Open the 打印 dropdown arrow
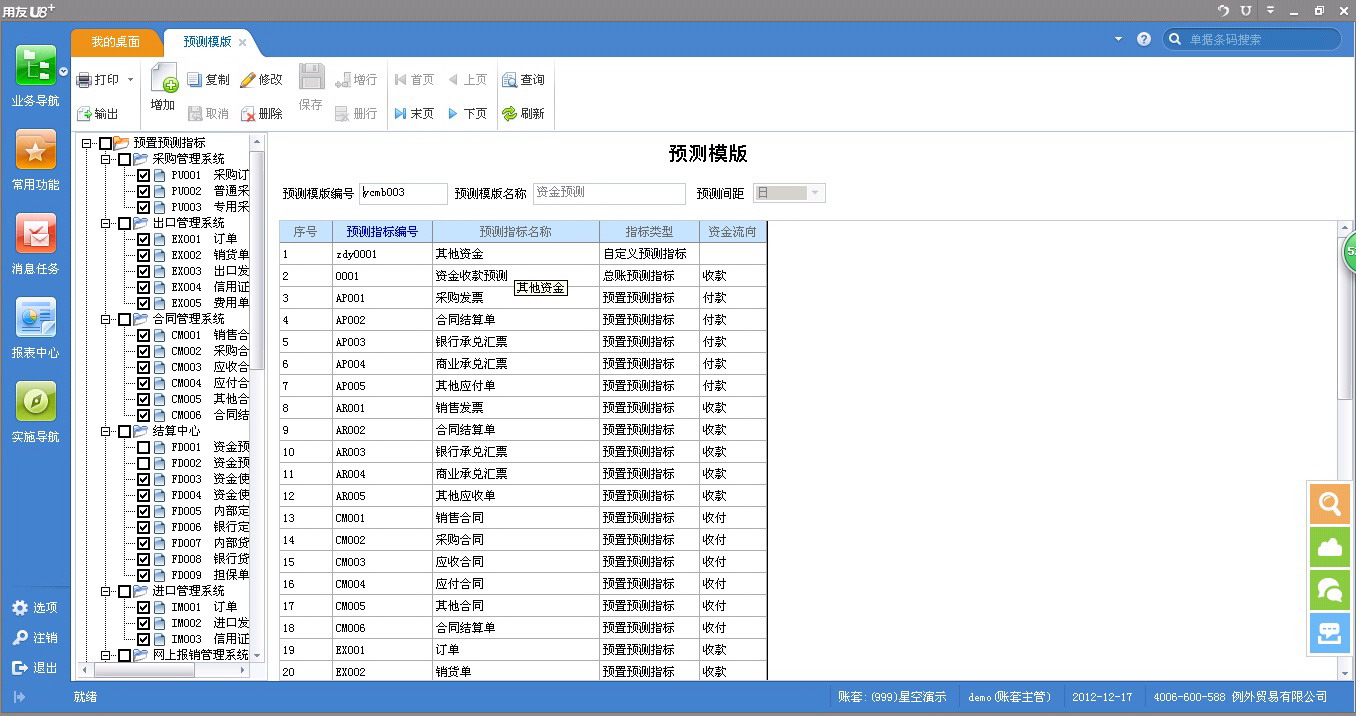This screenshot has width=1356, height=716. tap(130, 80)
